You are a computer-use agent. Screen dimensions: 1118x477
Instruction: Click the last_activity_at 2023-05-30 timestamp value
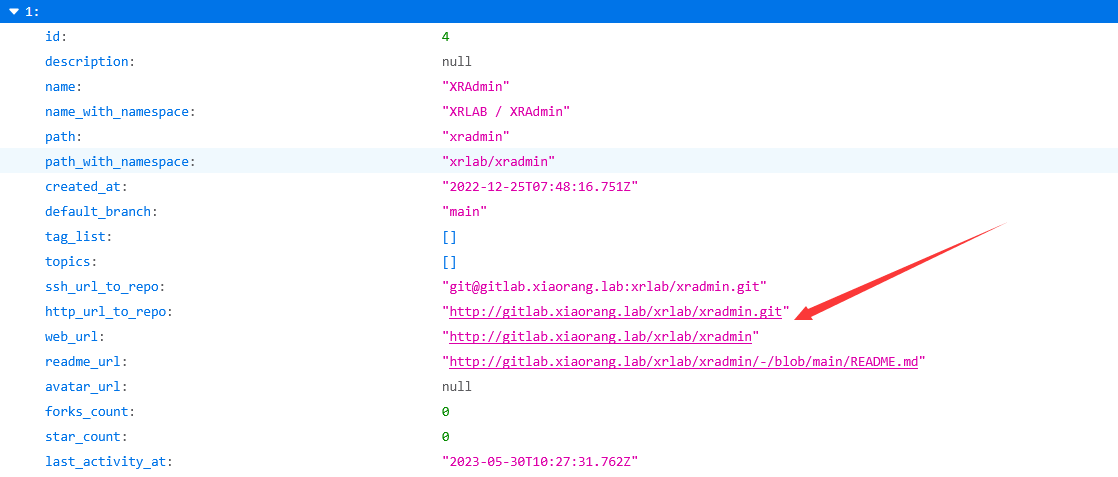point(539,462)
